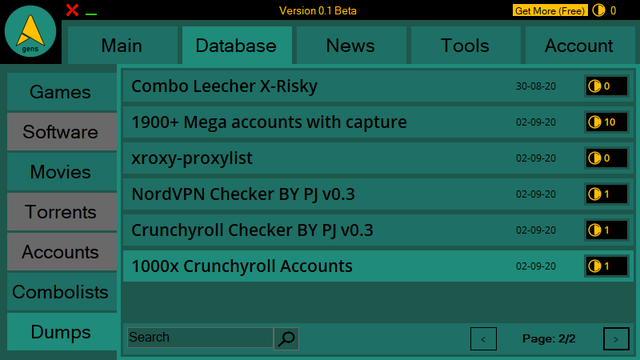Select 1000x Crunchyroll Accounts entry
The width and height of the screenshot is (640, 360).
[378, 266]
